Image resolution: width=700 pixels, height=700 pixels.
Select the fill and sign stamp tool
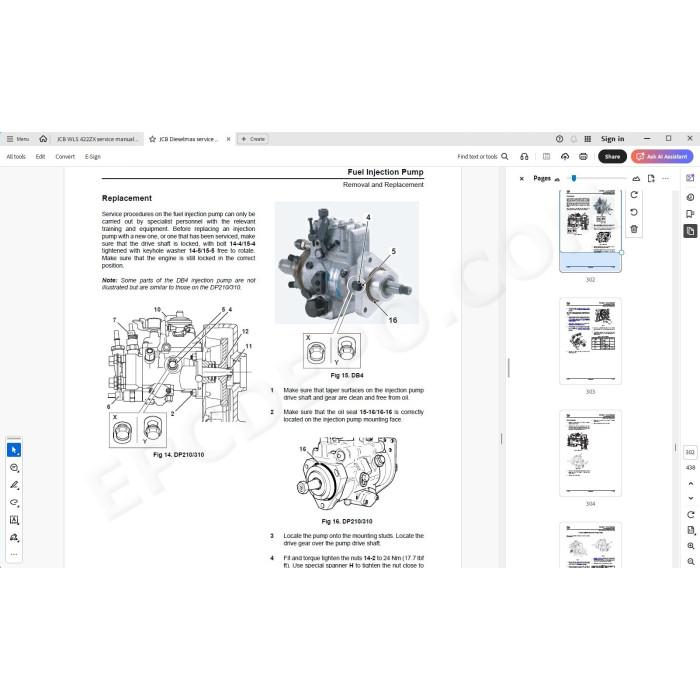pos(14,537)
